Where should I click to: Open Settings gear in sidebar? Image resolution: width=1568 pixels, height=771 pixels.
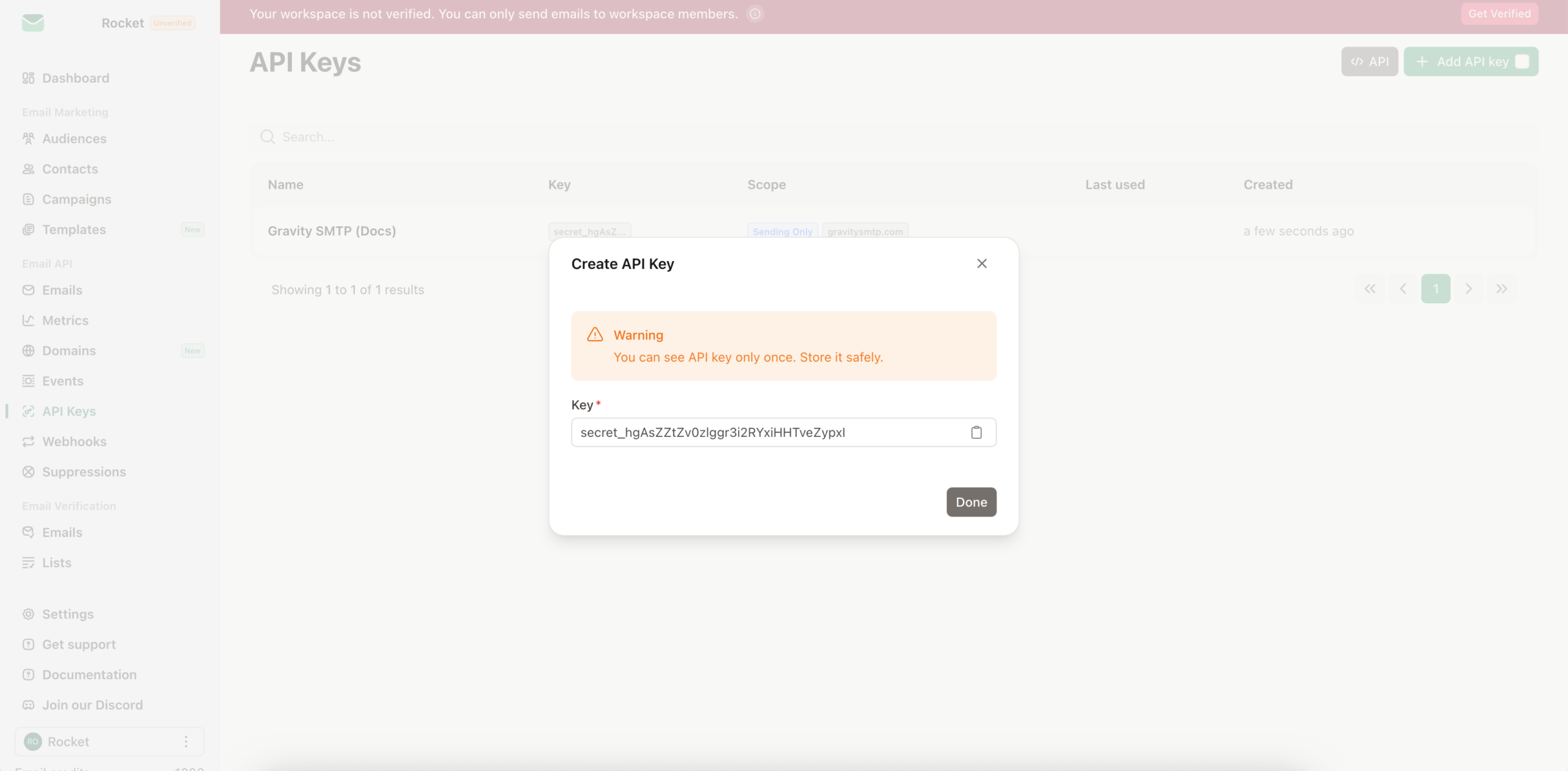[28, 614]
